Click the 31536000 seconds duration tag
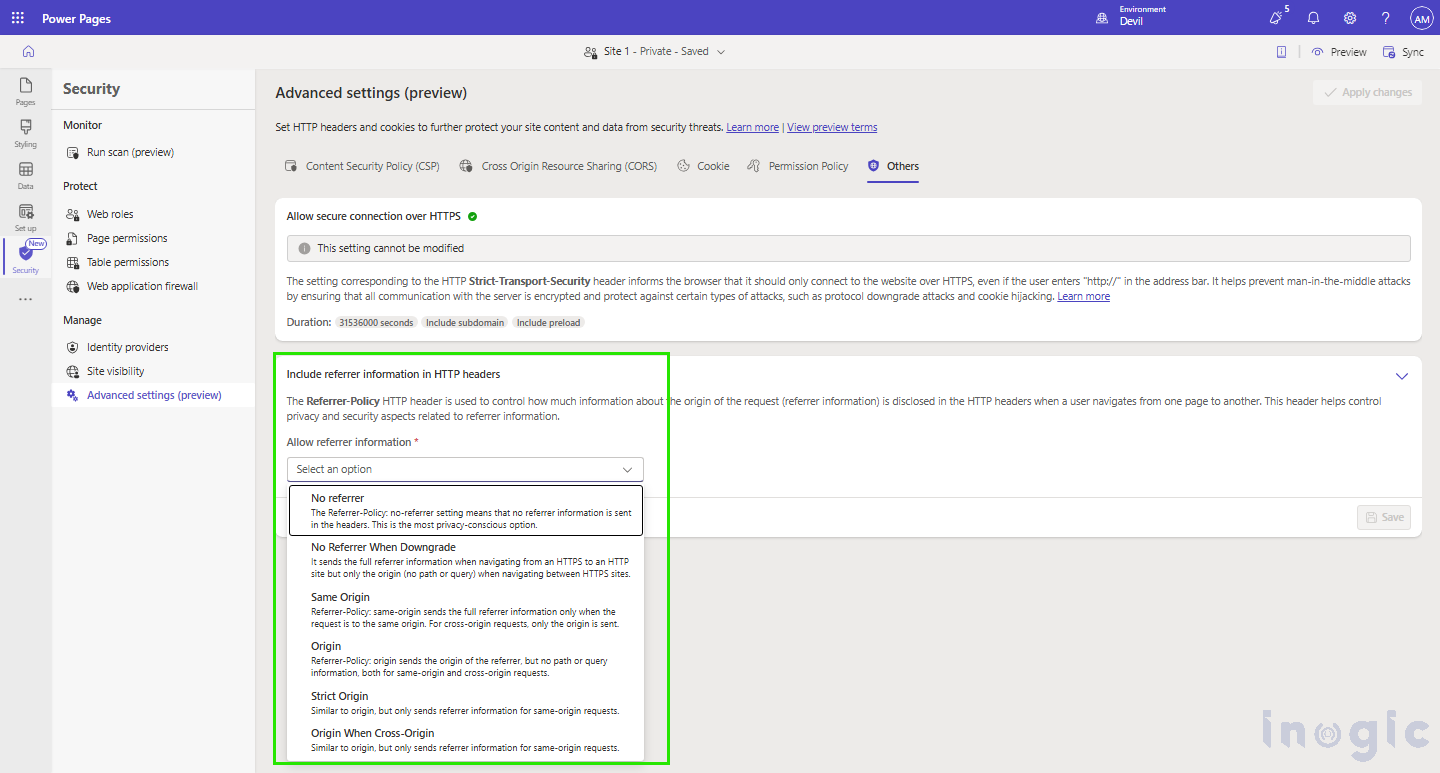The height and width of the screenshot is (773, 1440). (x=376, y=323)
